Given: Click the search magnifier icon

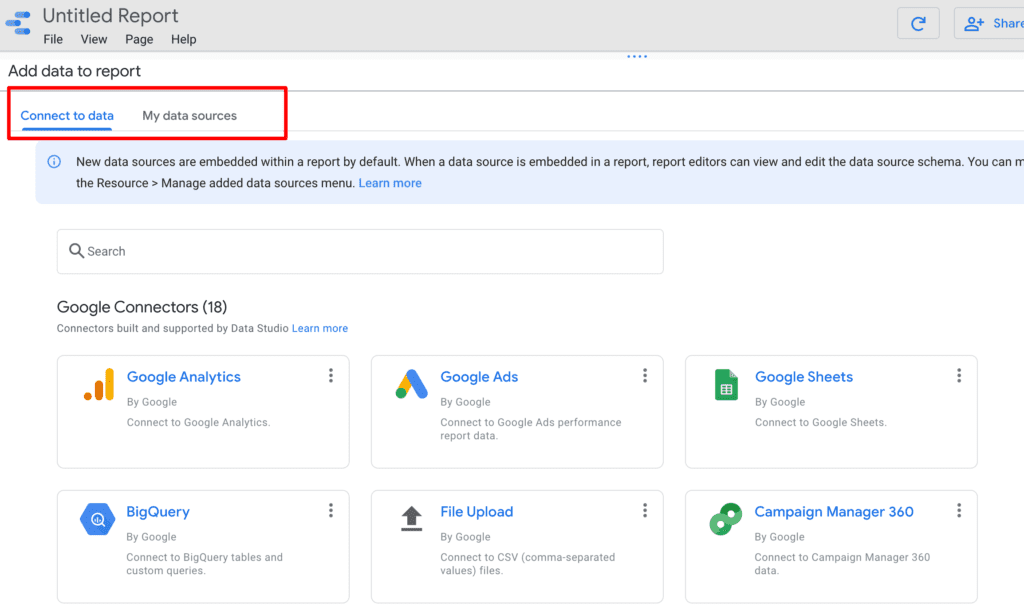Looking at the screenshot, I should tap(76, 251).
